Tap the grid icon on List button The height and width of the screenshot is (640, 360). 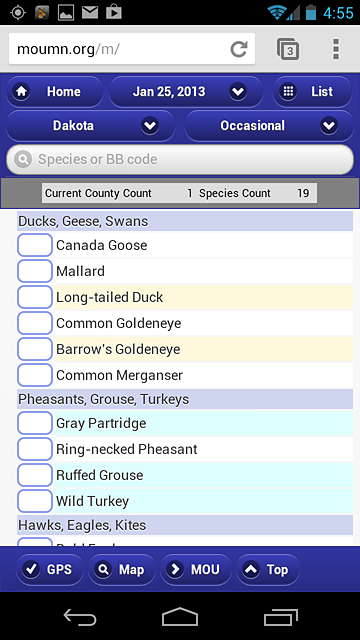(x=288, y=91)
